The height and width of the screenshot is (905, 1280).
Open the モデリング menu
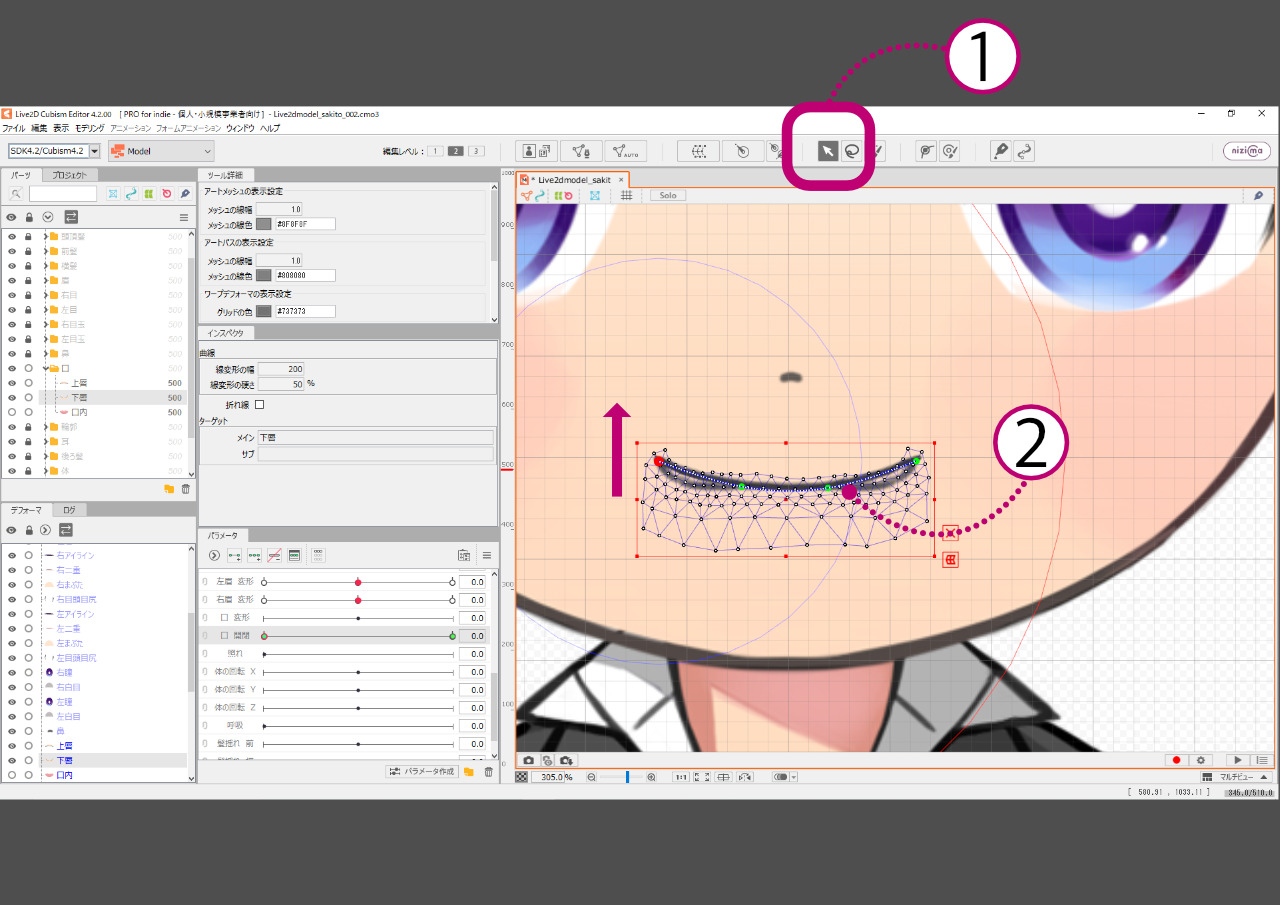tap(90, 129)
